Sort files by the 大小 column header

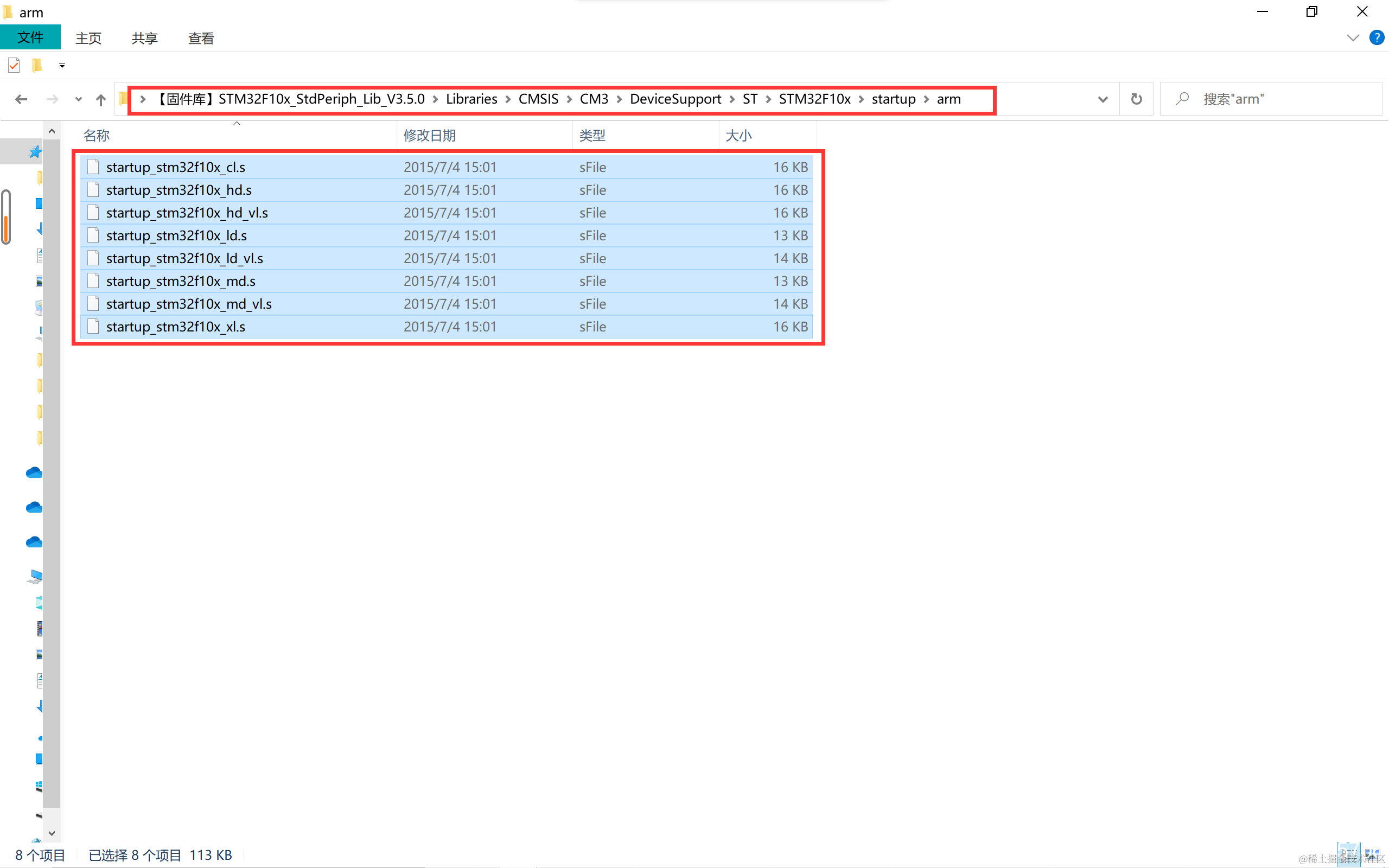coord(738,136)
